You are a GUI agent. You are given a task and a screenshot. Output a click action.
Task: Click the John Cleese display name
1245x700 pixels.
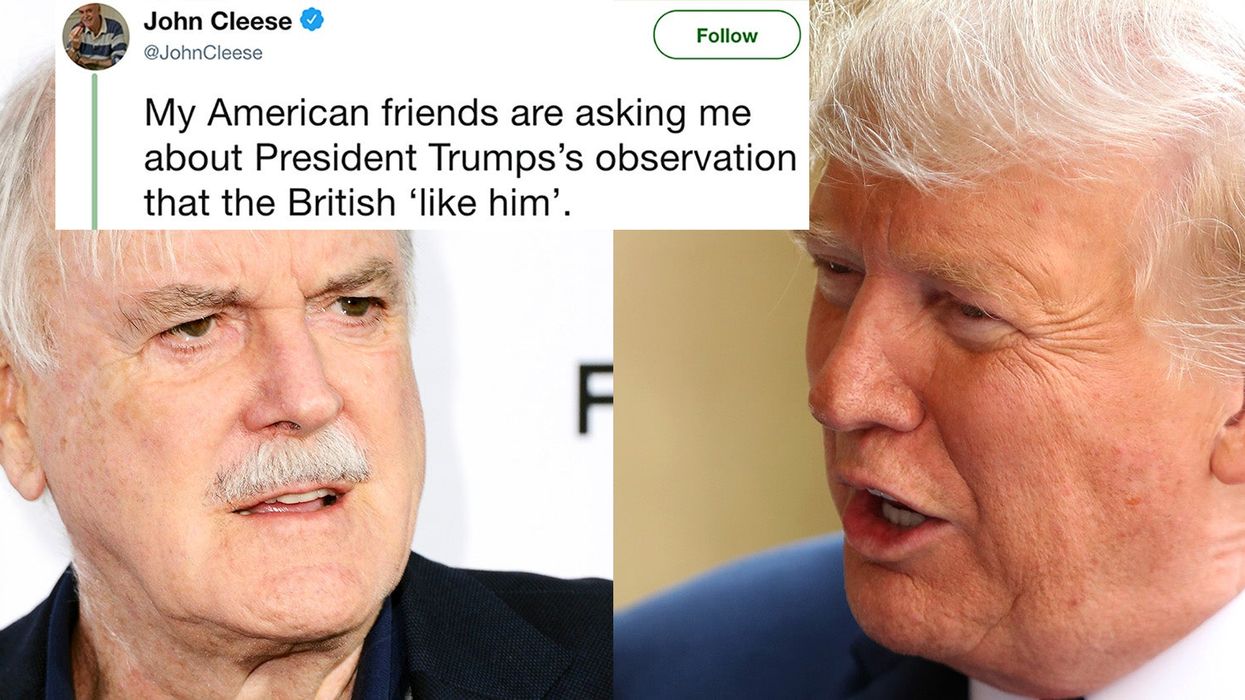[218, 21]
